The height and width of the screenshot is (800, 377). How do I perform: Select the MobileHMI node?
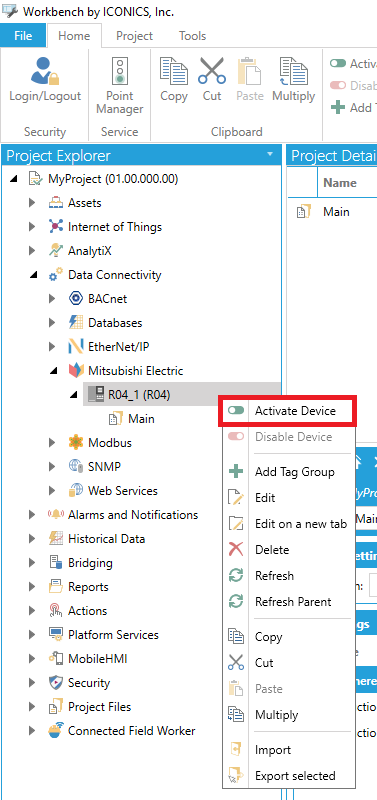97,659
